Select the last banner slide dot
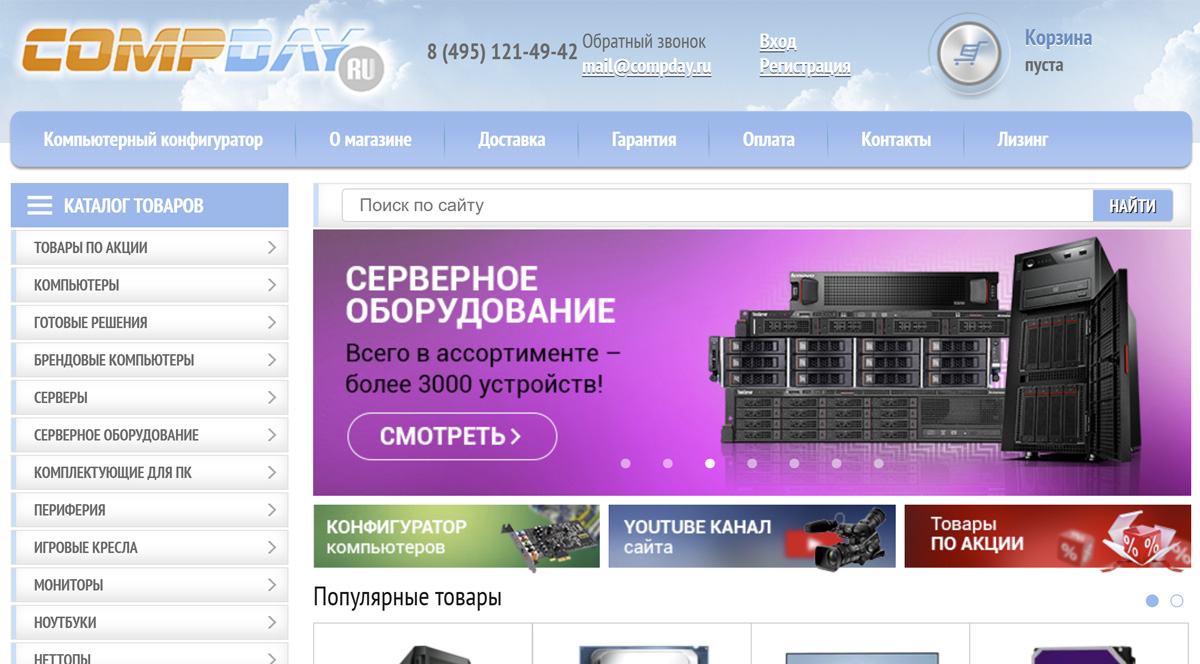1200x664 pixels. (x=879, y=464)
